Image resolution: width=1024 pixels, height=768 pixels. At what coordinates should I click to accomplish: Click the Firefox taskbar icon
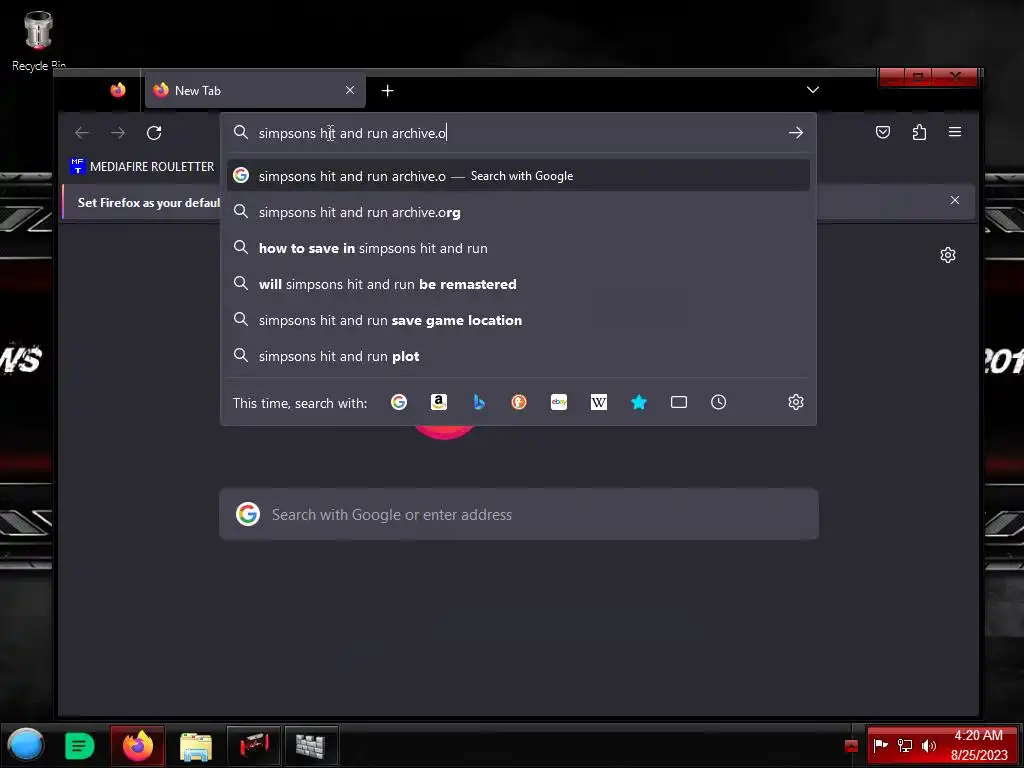[x=138, y=746]
